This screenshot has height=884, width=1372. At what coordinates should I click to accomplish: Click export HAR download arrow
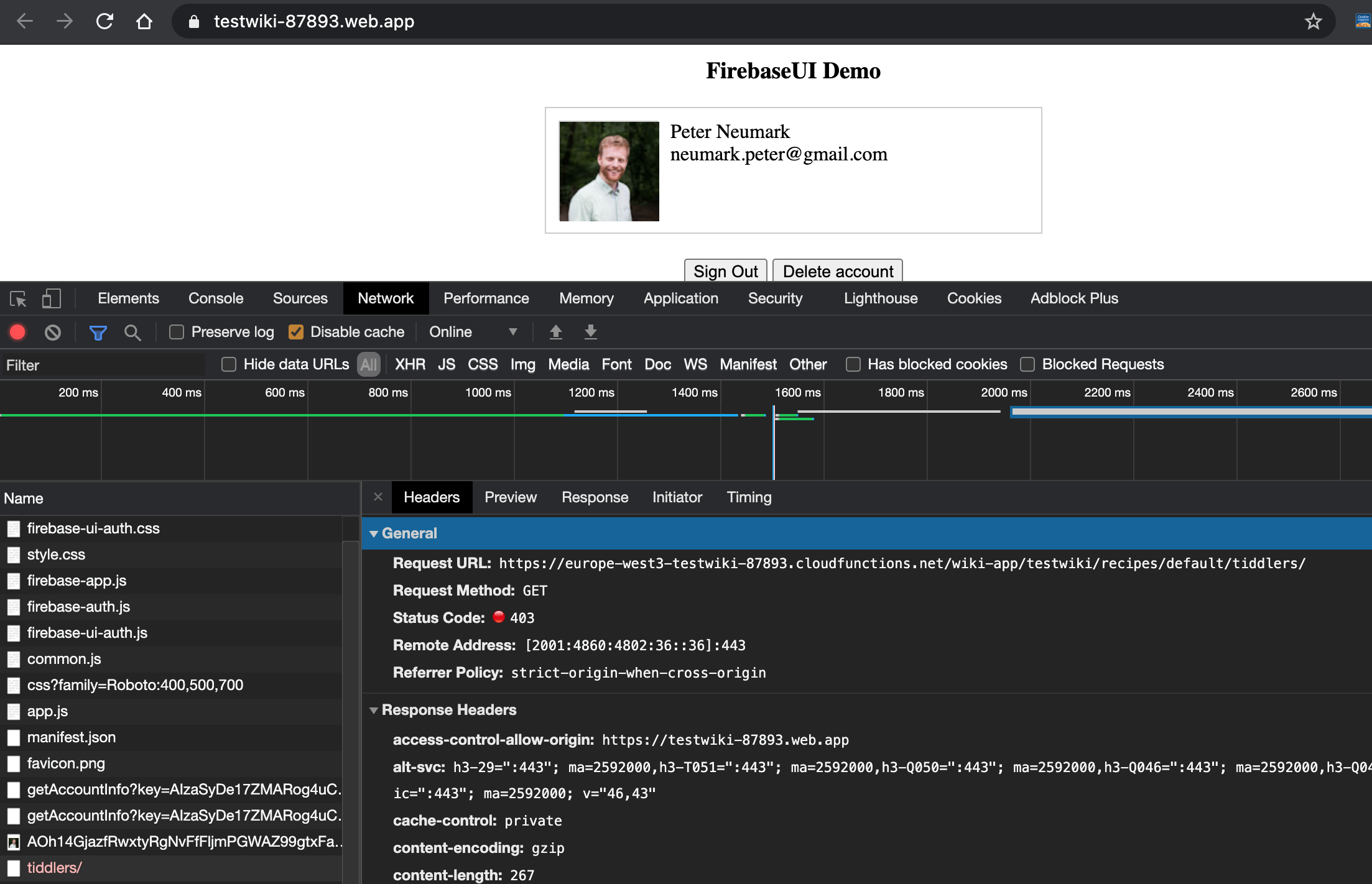pos(590,332)
